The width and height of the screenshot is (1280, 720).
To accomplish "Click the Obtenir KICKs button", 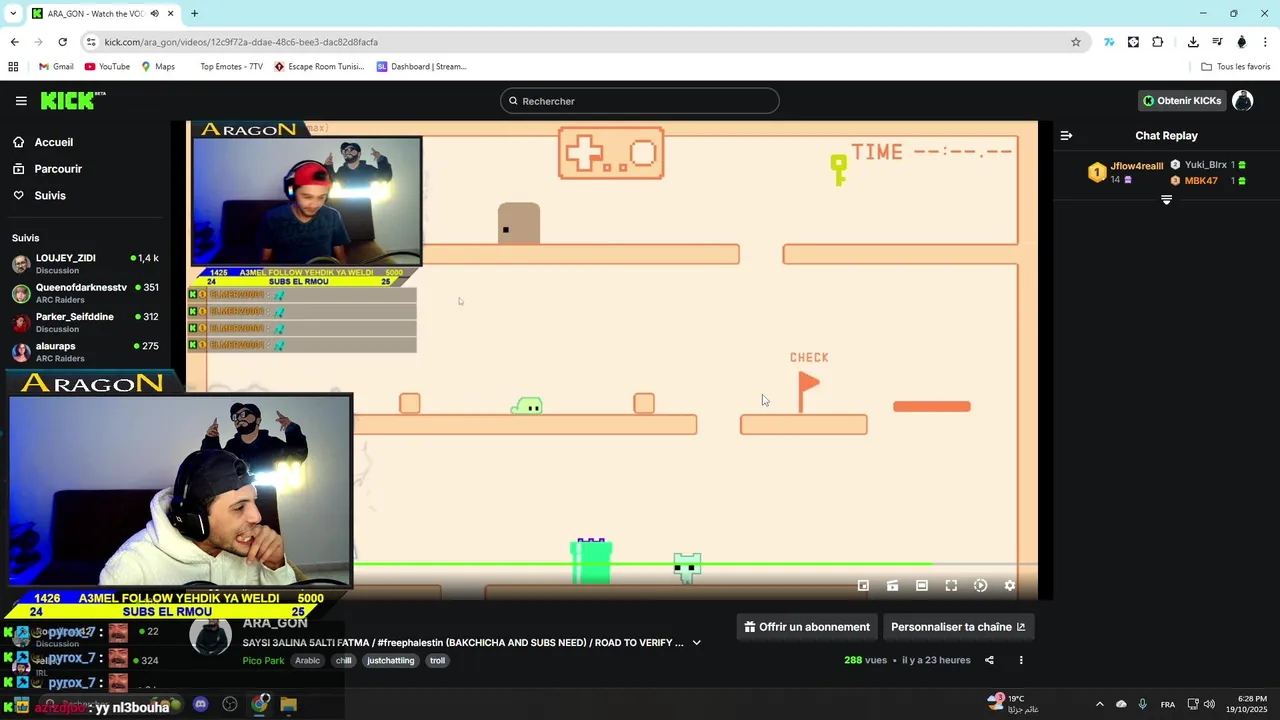I will (1182, 101).
